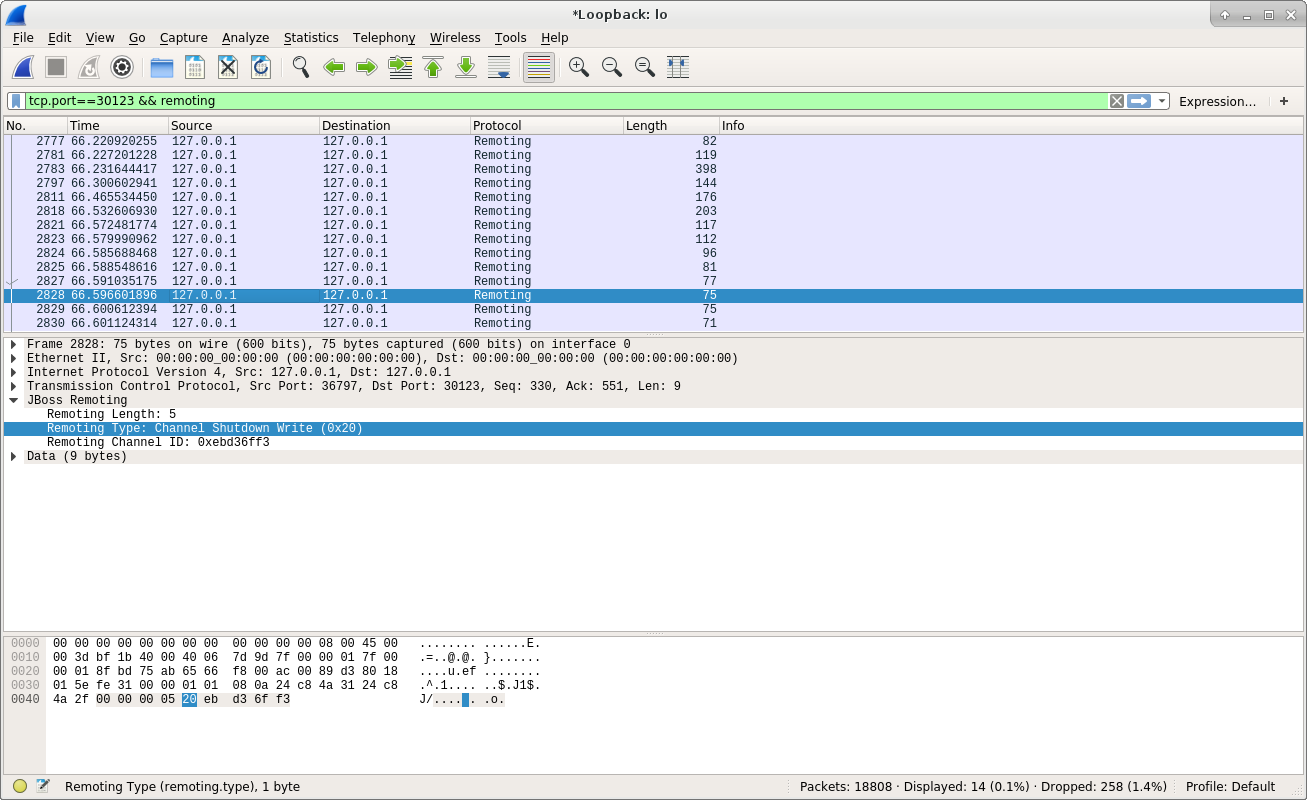Viewport: 1307px width, 800px height.
Task: Go to a specified packet
Action: coord(400,67)
